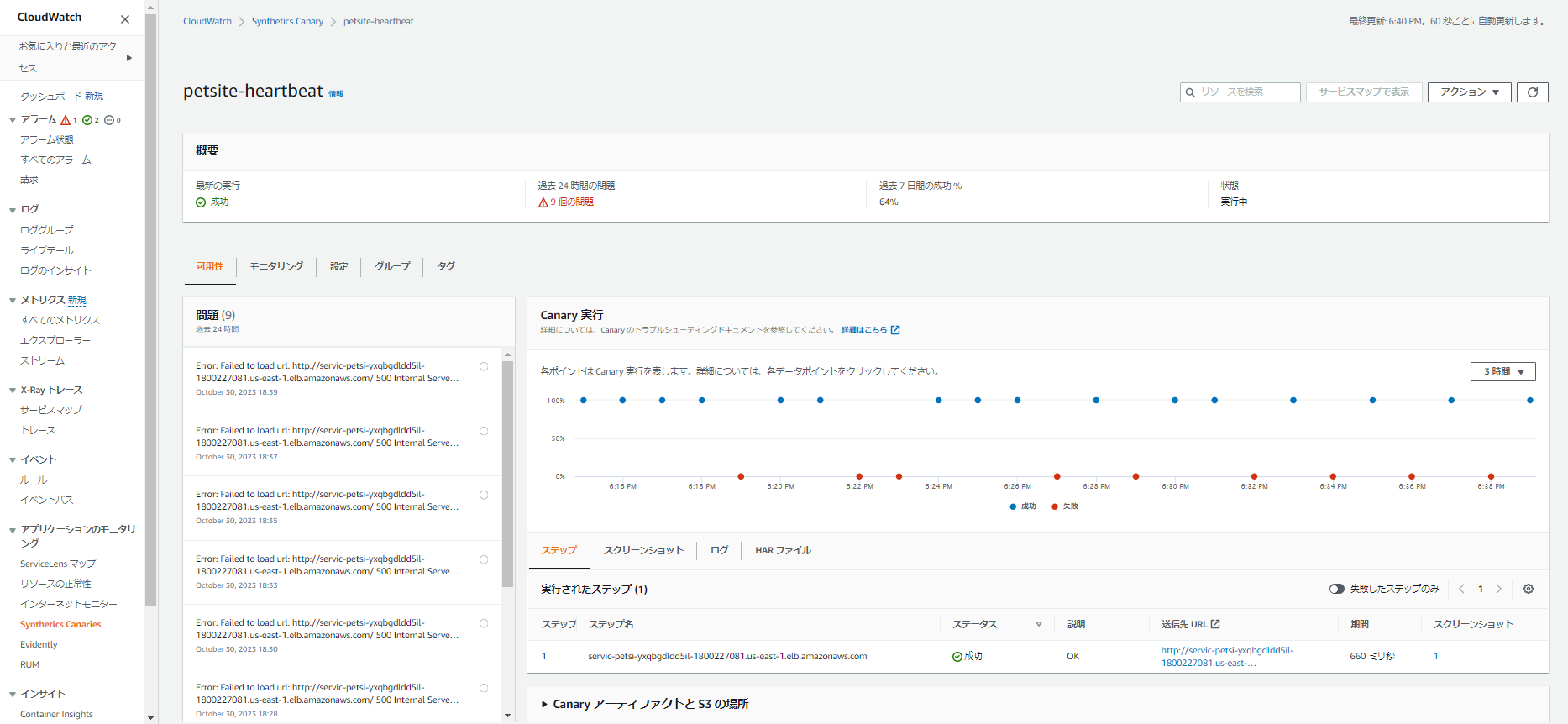Open the 詳細はこちら documentation link
1568x724 pixels.
tap(864, 330)
